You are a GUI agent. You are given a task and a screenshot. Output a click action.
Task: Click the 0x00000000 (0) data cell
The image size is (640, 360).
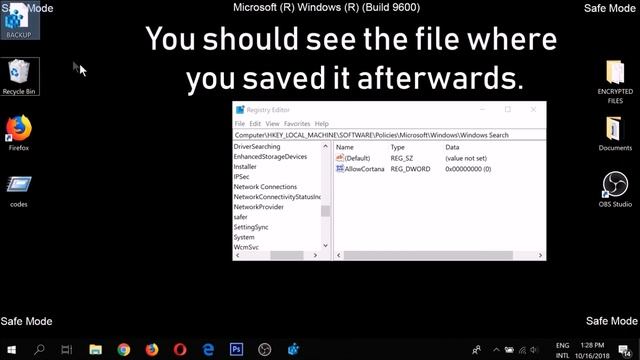pyautogui.click(x=468, y=169)
